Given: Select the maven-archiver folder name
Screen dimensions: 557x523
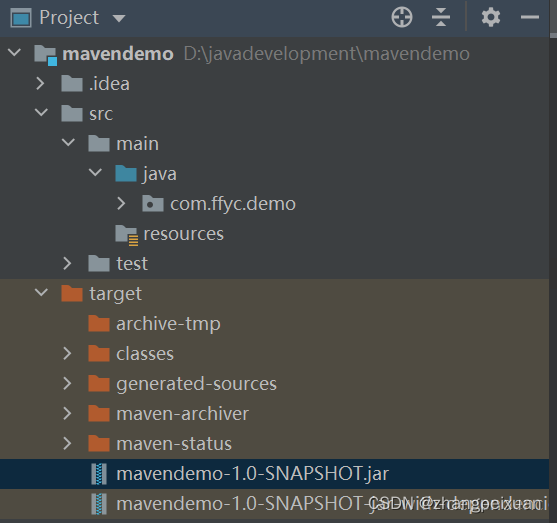Looking at the screenshot, I should point(183,414).
